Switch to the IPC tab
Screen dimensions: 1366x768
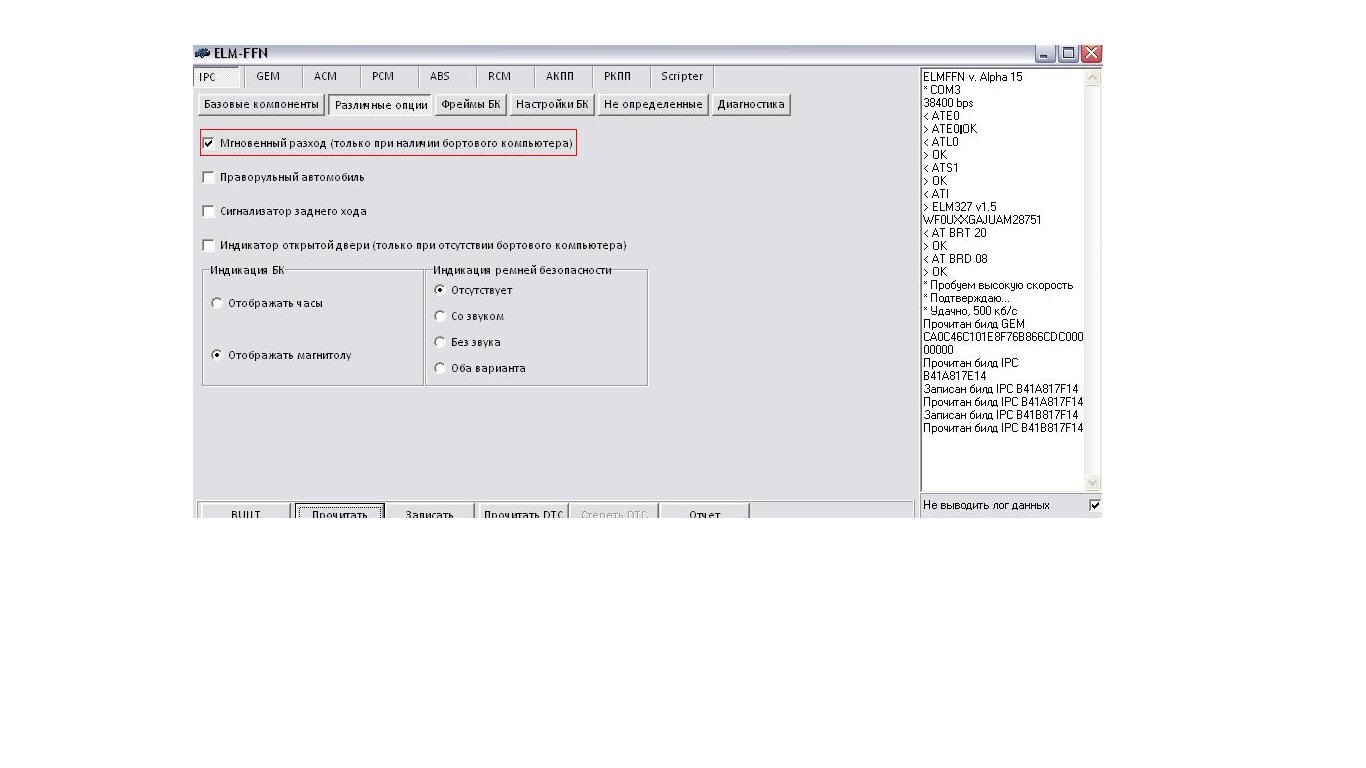tap(217, 77)
